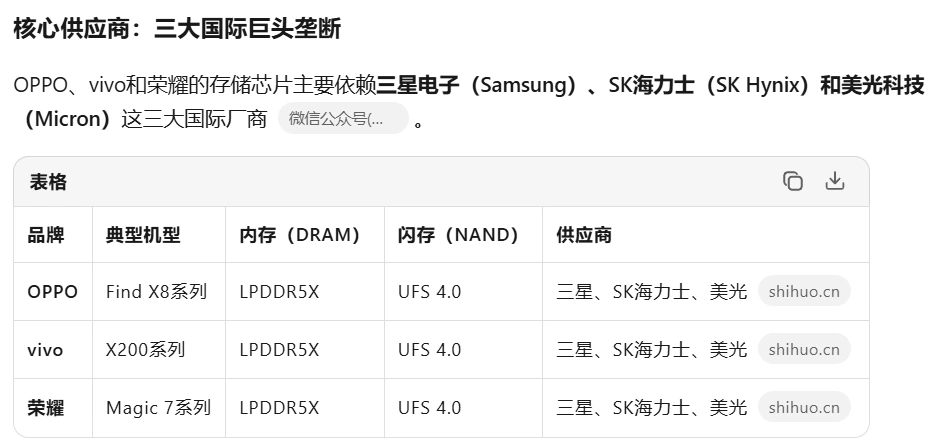
Task: Click the 表格 label in the table header
Action: coord(48,182)
